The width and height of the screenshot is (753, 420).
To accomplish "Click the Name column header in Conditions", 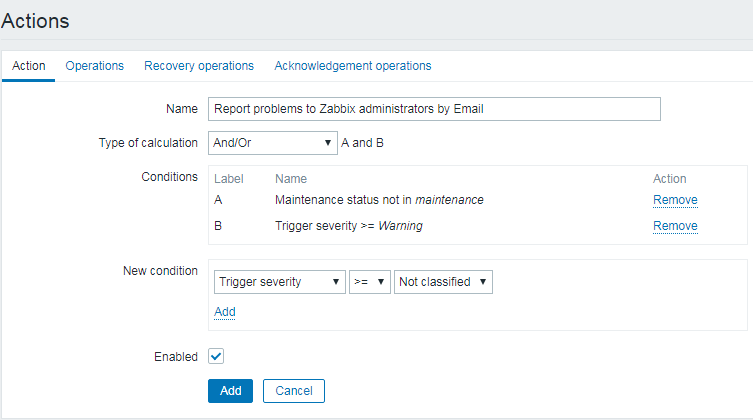I will click(291, 179).
